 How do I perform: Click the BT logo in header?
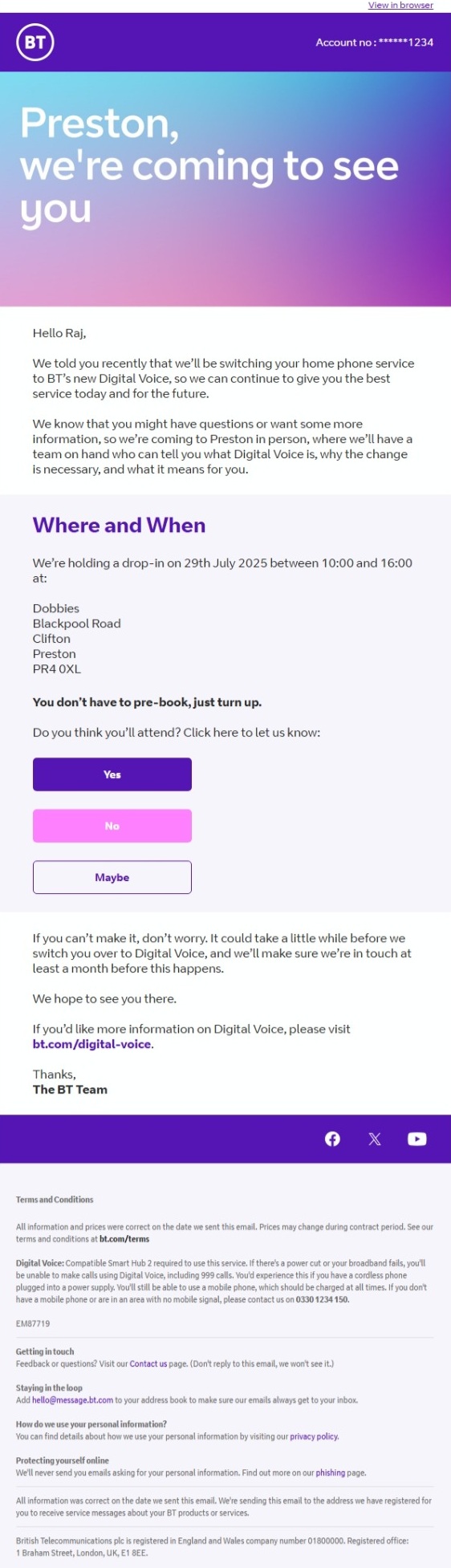[x=35, y=42]
